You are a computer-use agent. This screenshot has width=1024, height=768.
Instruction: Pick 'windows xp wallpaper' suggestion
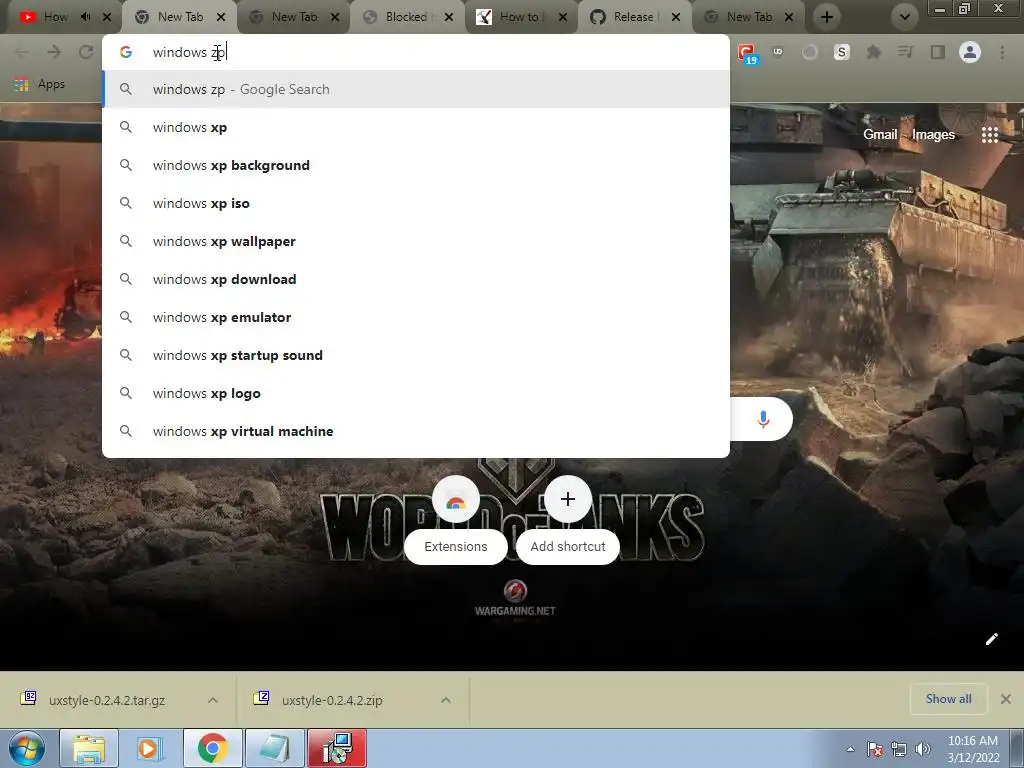coord(415,241)
